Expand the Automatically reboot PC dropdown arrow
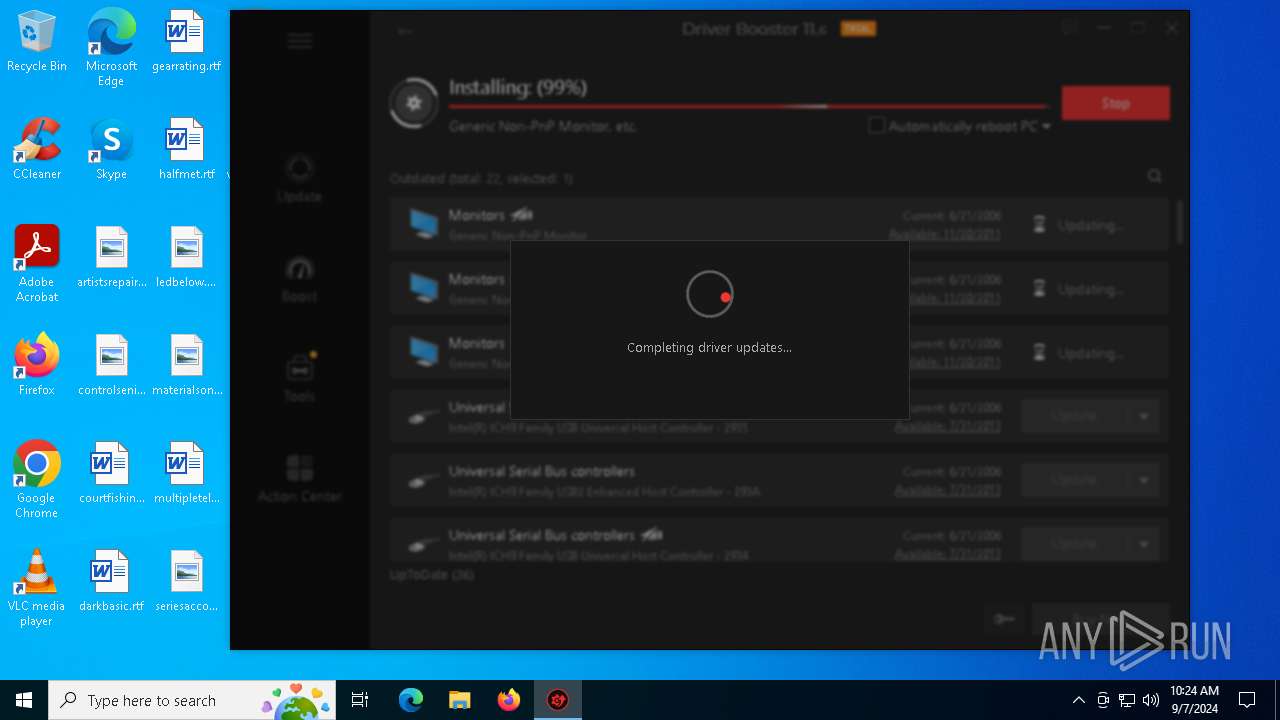This screenshot has width=1280, height=720. tap(1046, 127)
